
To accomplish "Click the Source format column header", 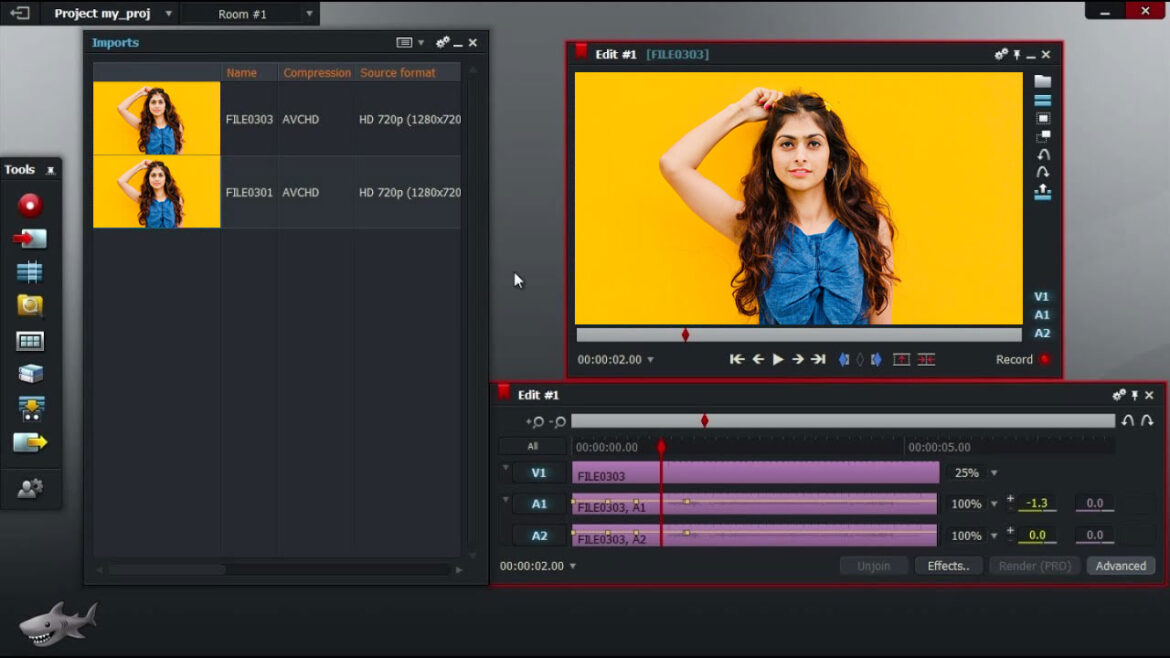I will tap(398, 73).
